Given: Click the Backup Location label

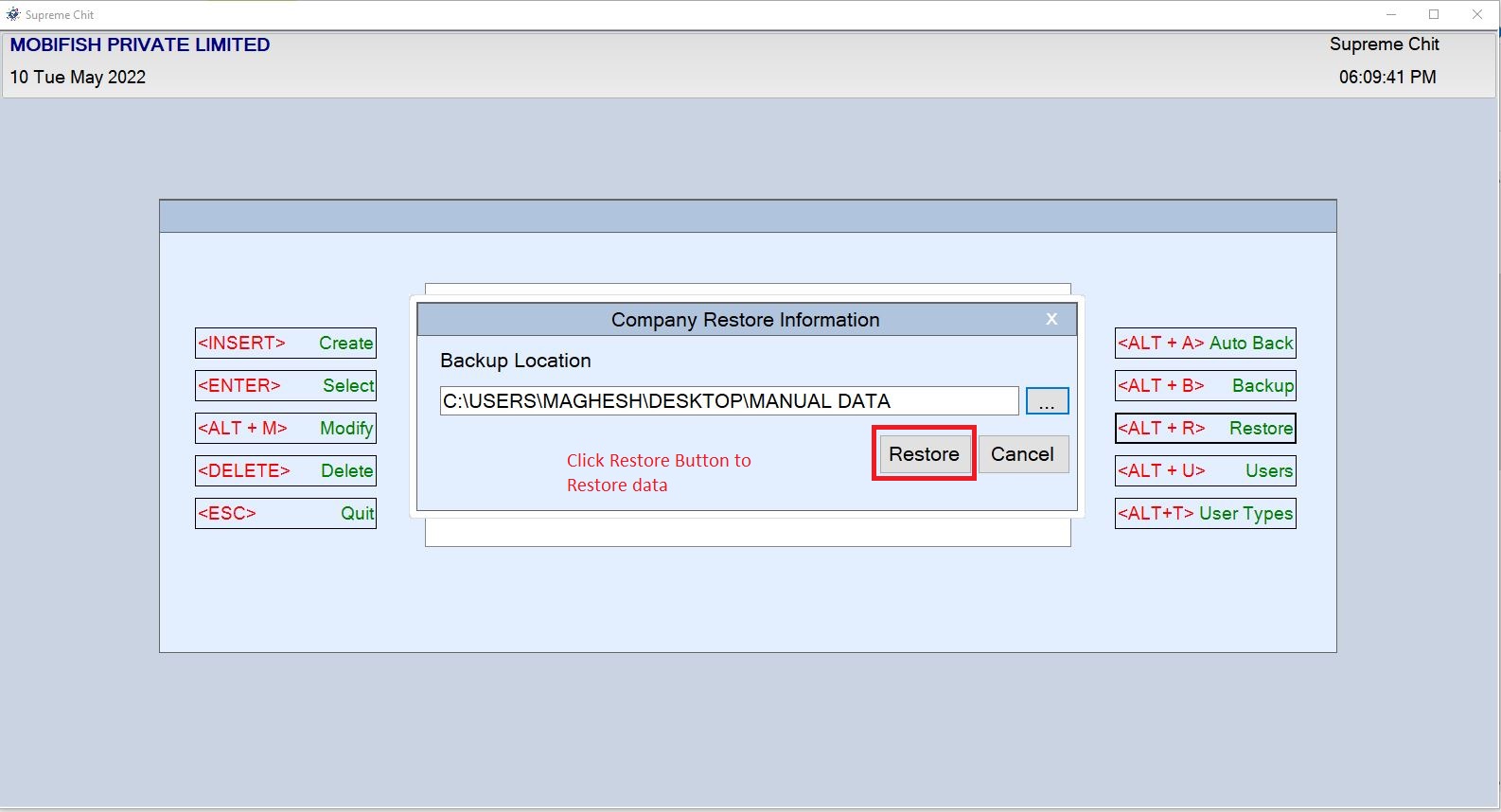Looking at the screenshot, I should (x=516, y=361).
